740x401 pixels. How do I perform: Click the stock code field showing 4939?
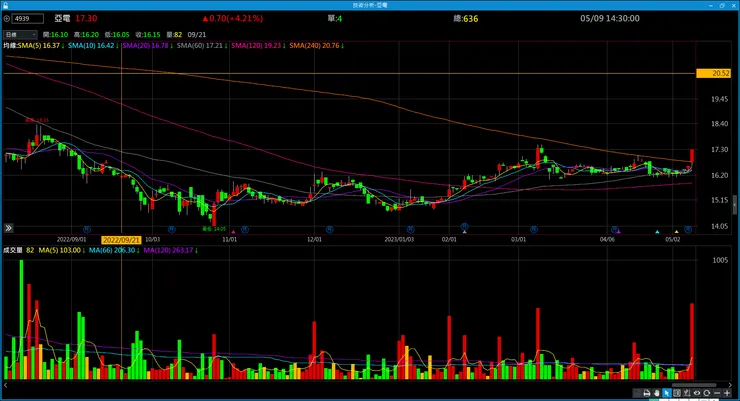click(27, 19)
